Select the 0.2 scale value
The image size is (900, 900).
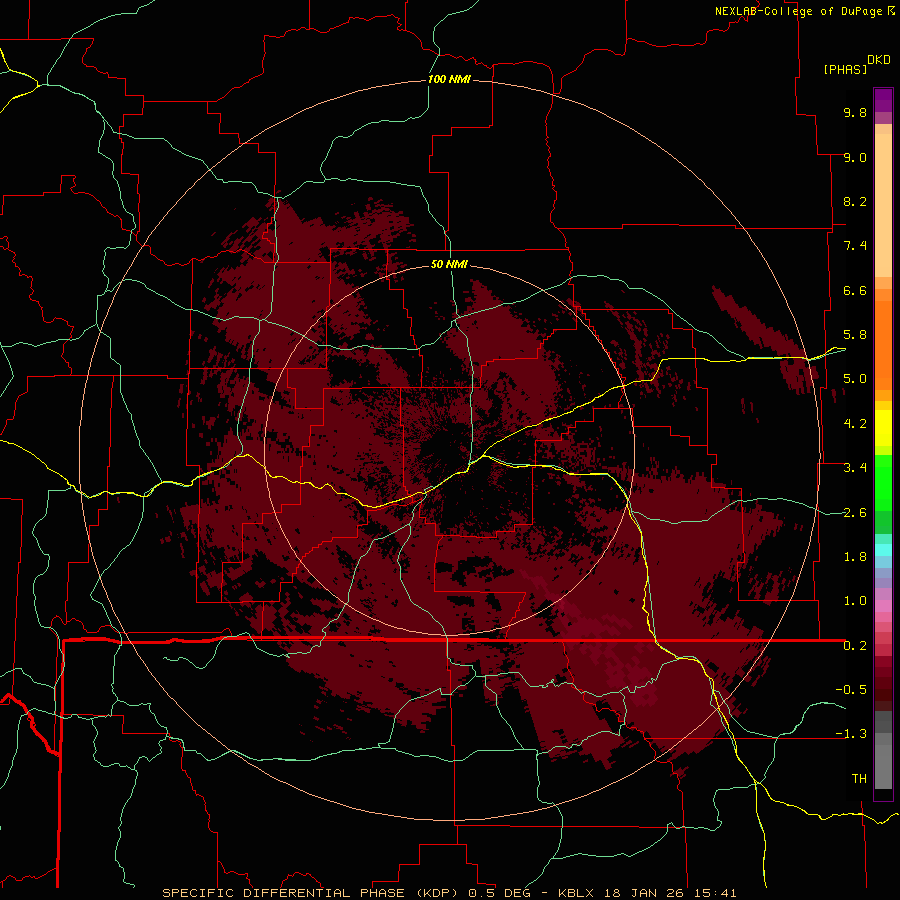pyautogui.click(x=855, y=646)
